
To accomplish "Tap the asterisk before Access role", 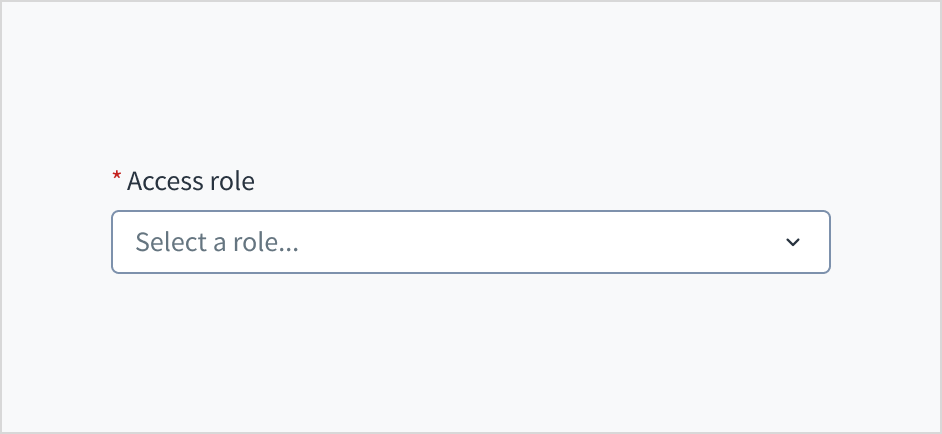I will click(116, 178).
